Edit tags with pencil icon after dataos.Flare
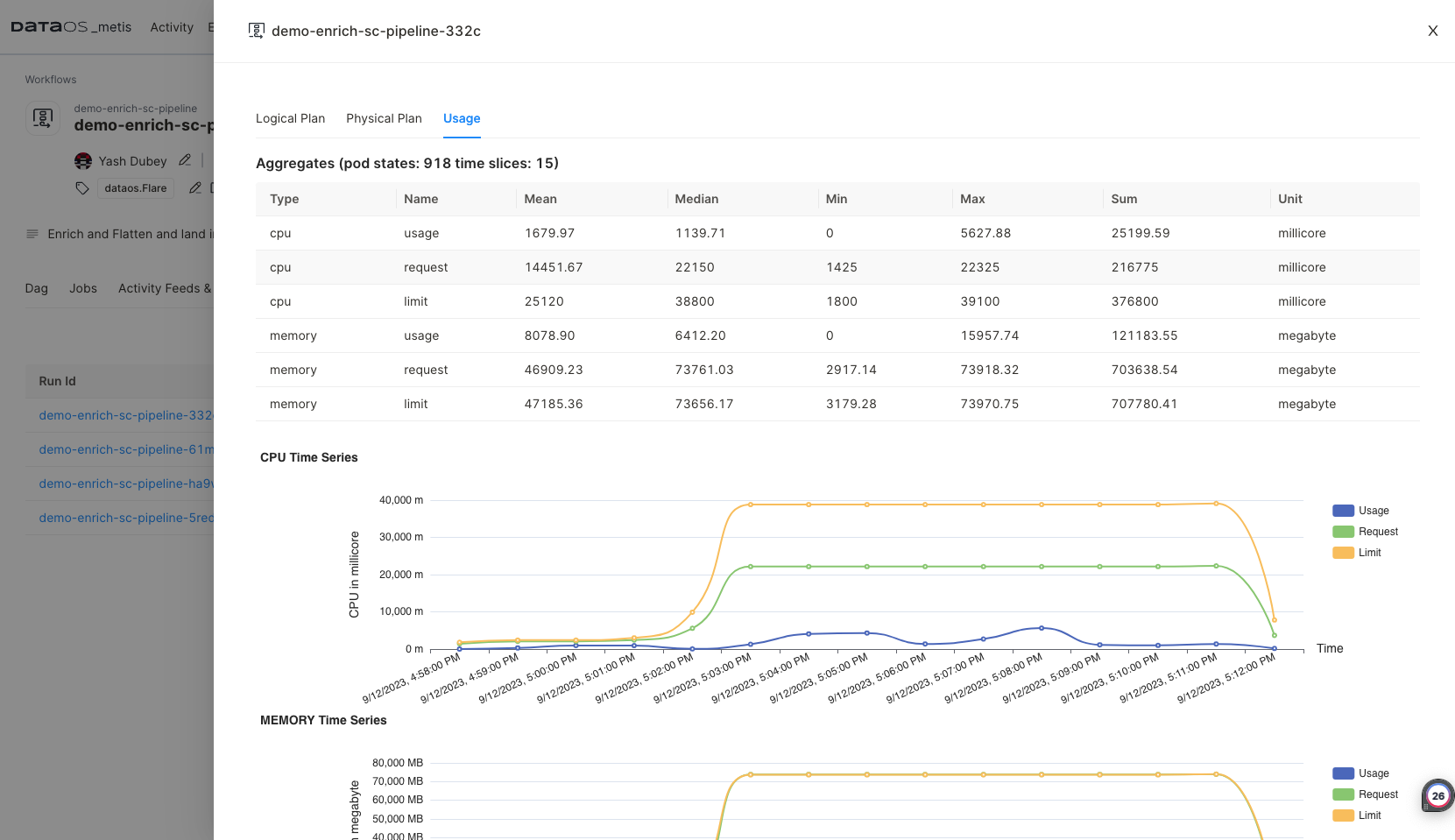Image resolution: width=1455 pixels, height=840 pixels. point(195,187)
